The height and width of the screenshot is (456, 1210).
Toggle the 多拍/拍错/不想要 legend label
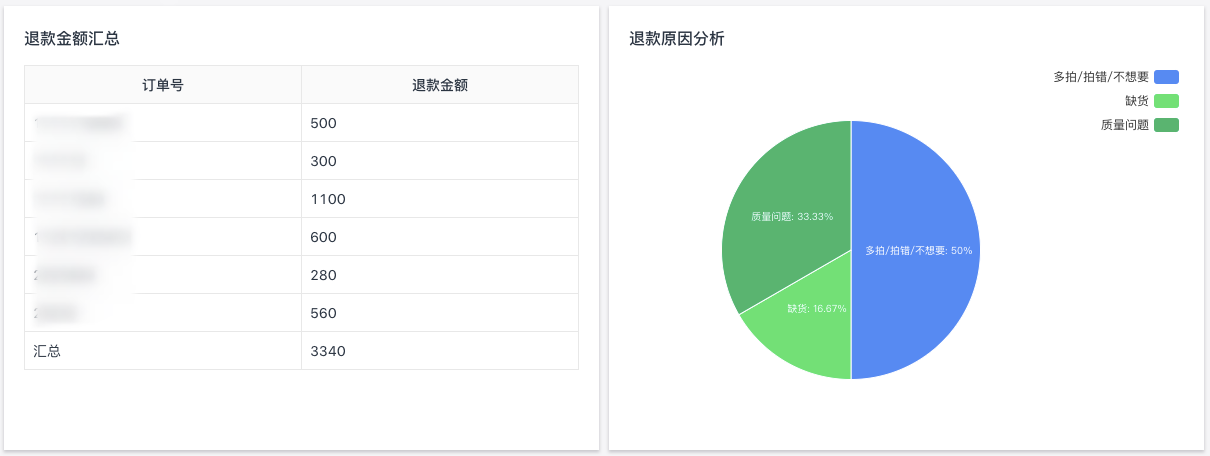point(1101,77)
